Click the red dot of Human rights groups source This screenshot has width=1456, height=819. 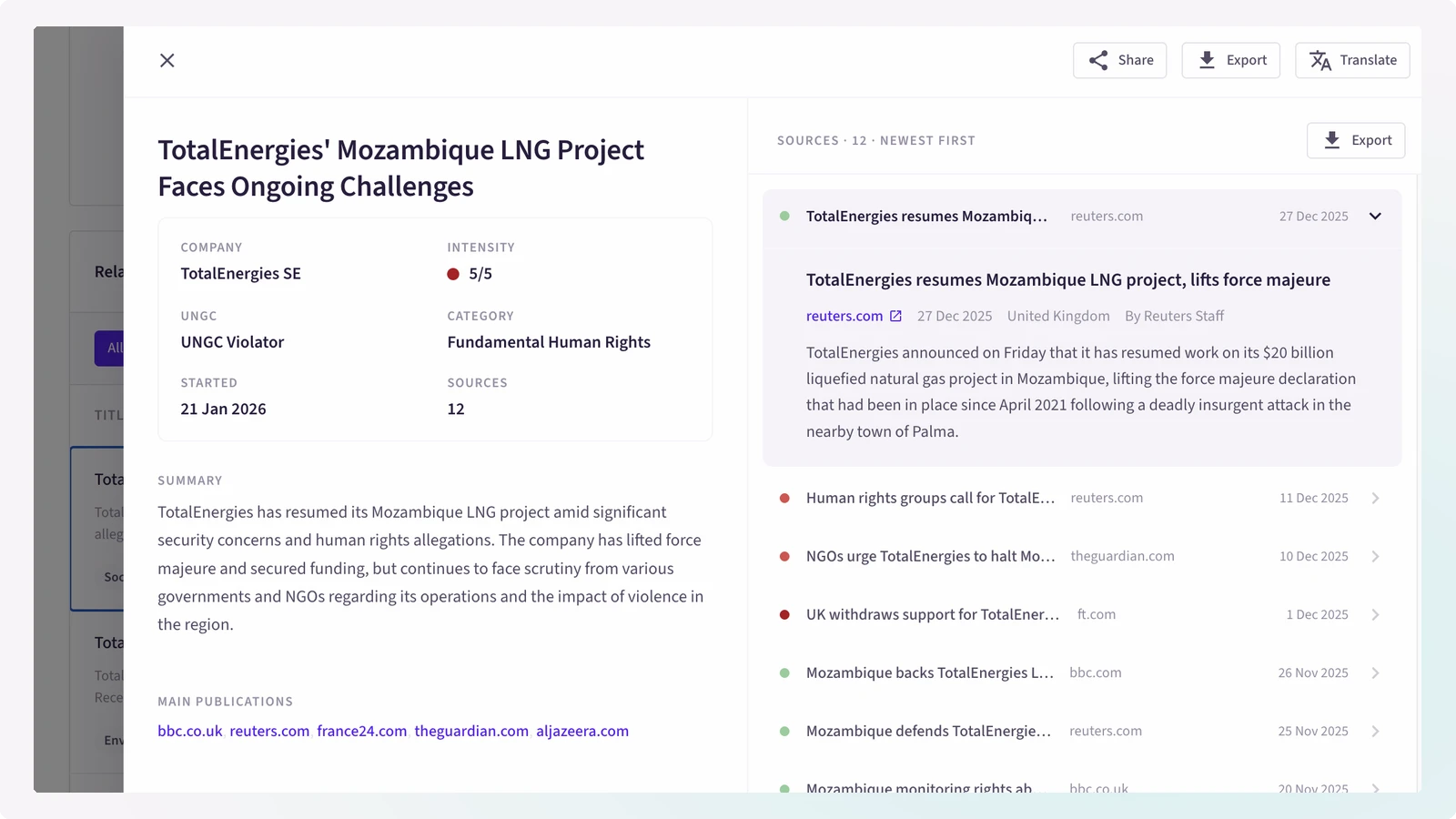(x=784, y=499)
